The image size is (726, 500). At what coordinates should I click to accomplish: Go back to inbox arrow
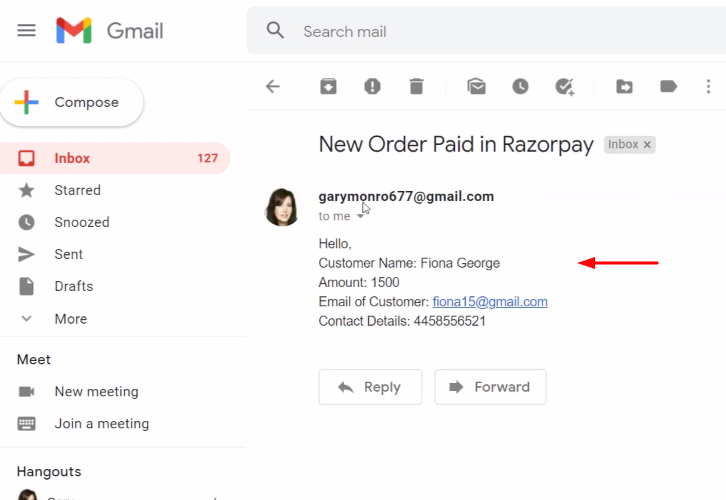coord(273,87)
